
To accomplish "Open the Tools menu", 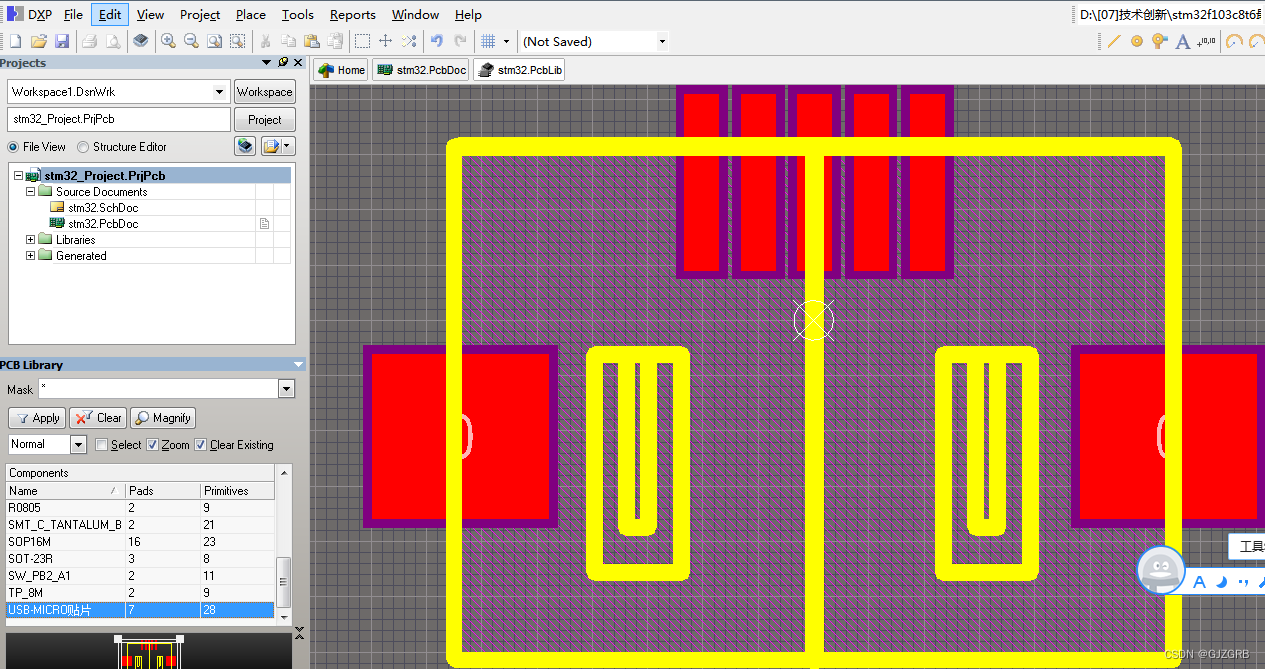I will [298, 14].
